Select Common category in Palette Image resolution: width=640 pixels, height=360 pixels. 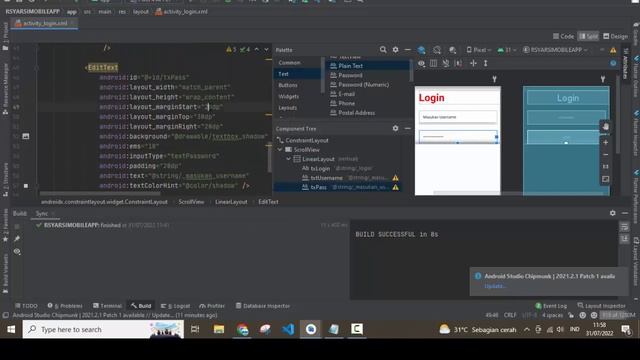click(289, 62)
